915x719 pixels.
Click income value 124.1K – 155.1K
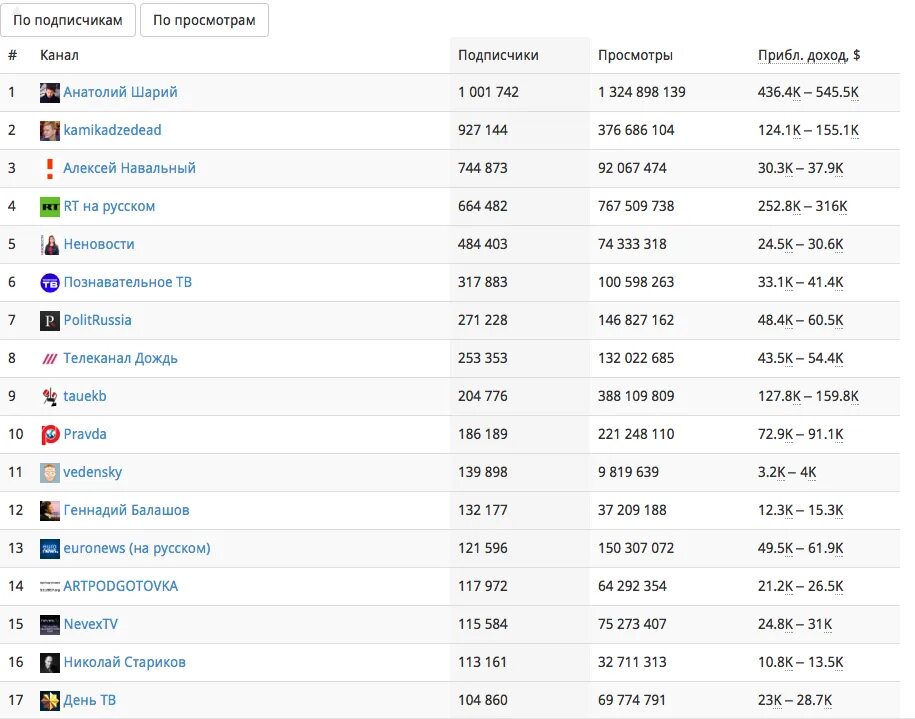coord(808,130)
